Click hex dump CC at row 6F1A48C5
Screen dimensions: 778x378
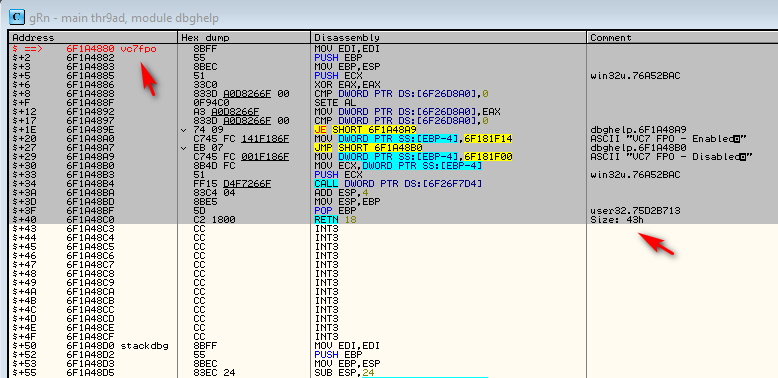coord(199,247)
